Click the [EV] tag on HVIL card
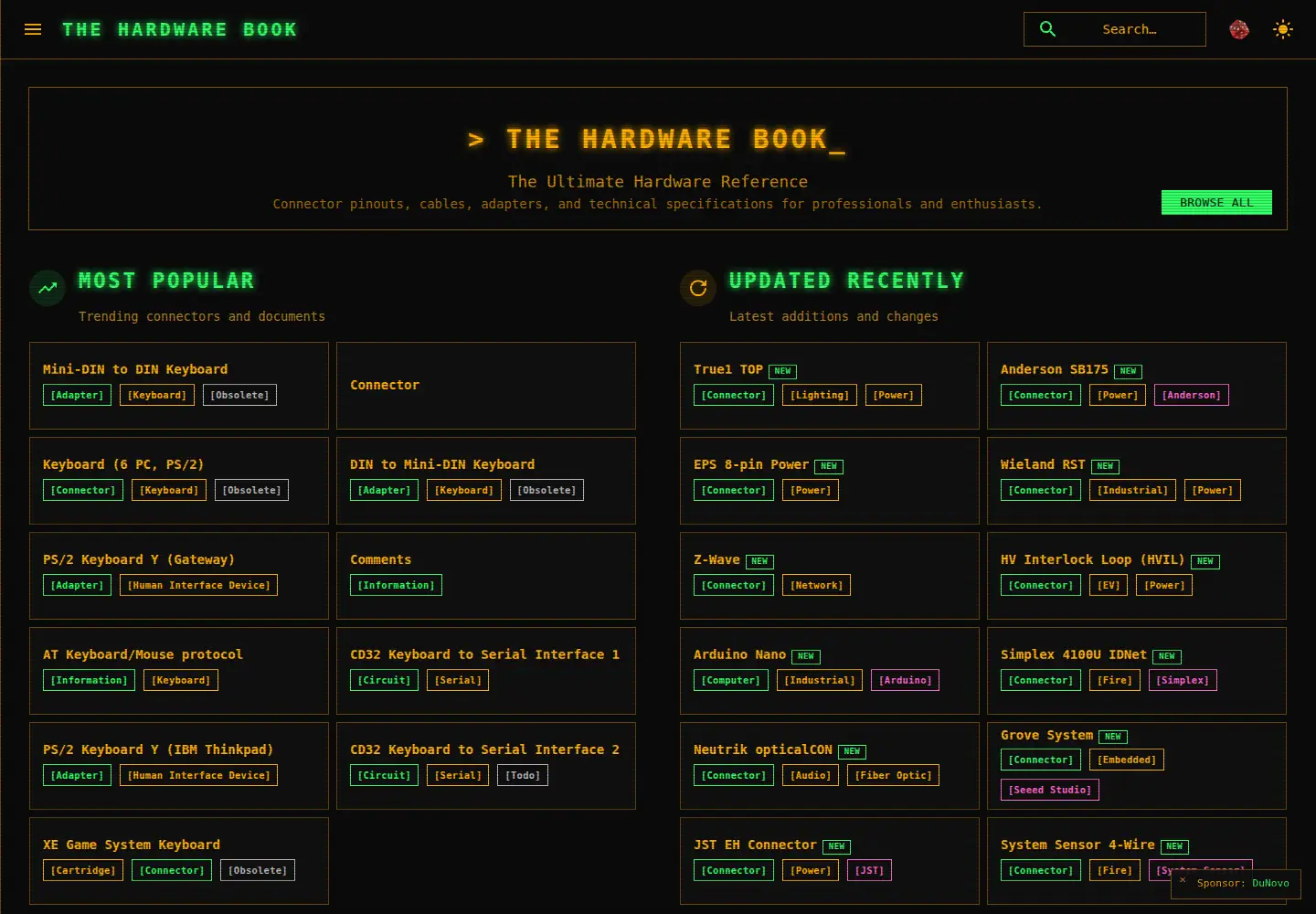The height and width of the screenshot is (914, 1316). (1109, 585)
